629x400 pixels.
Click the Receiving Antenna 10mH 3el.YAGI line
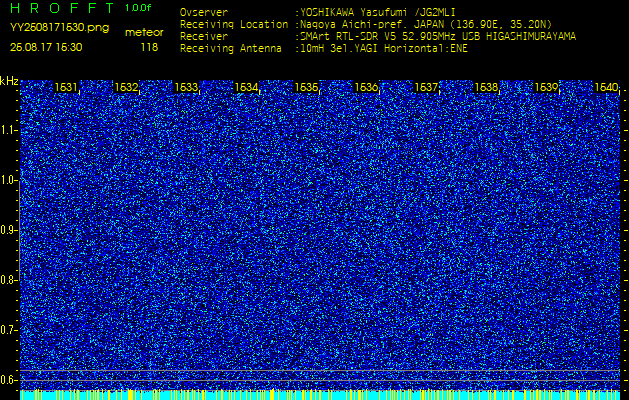(324, 49)
